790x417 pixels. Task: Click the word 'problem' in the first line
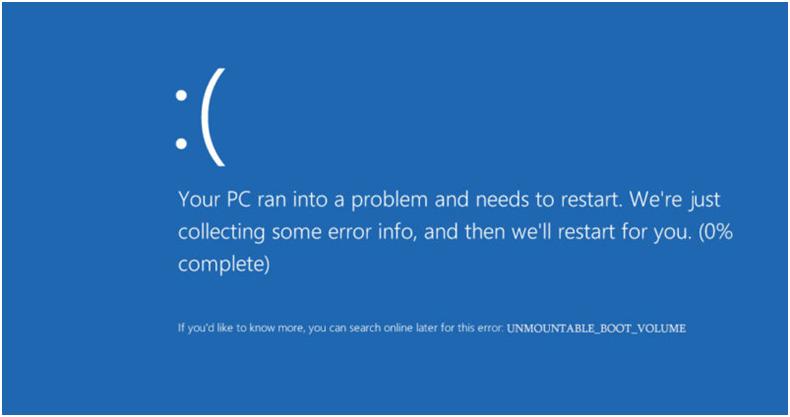[x=389, y=201]
